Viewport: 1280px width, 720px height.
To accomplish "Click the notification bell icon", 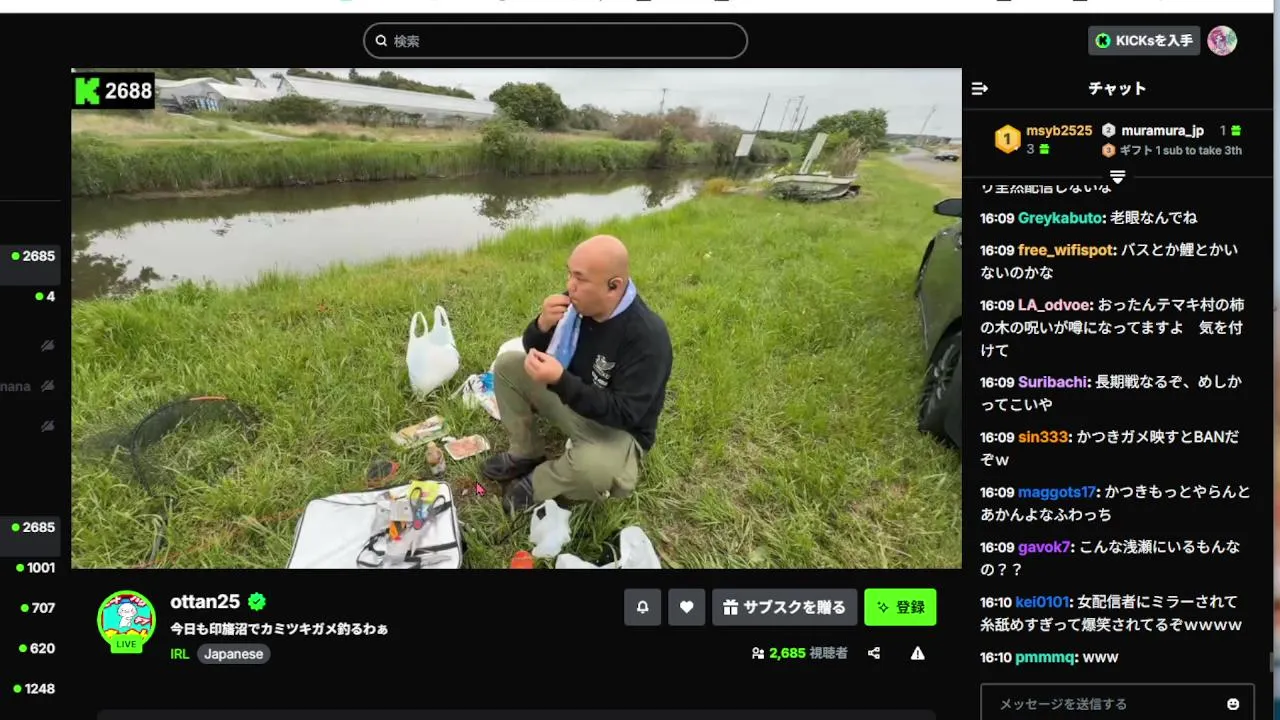I will click(x=642, y=607).
